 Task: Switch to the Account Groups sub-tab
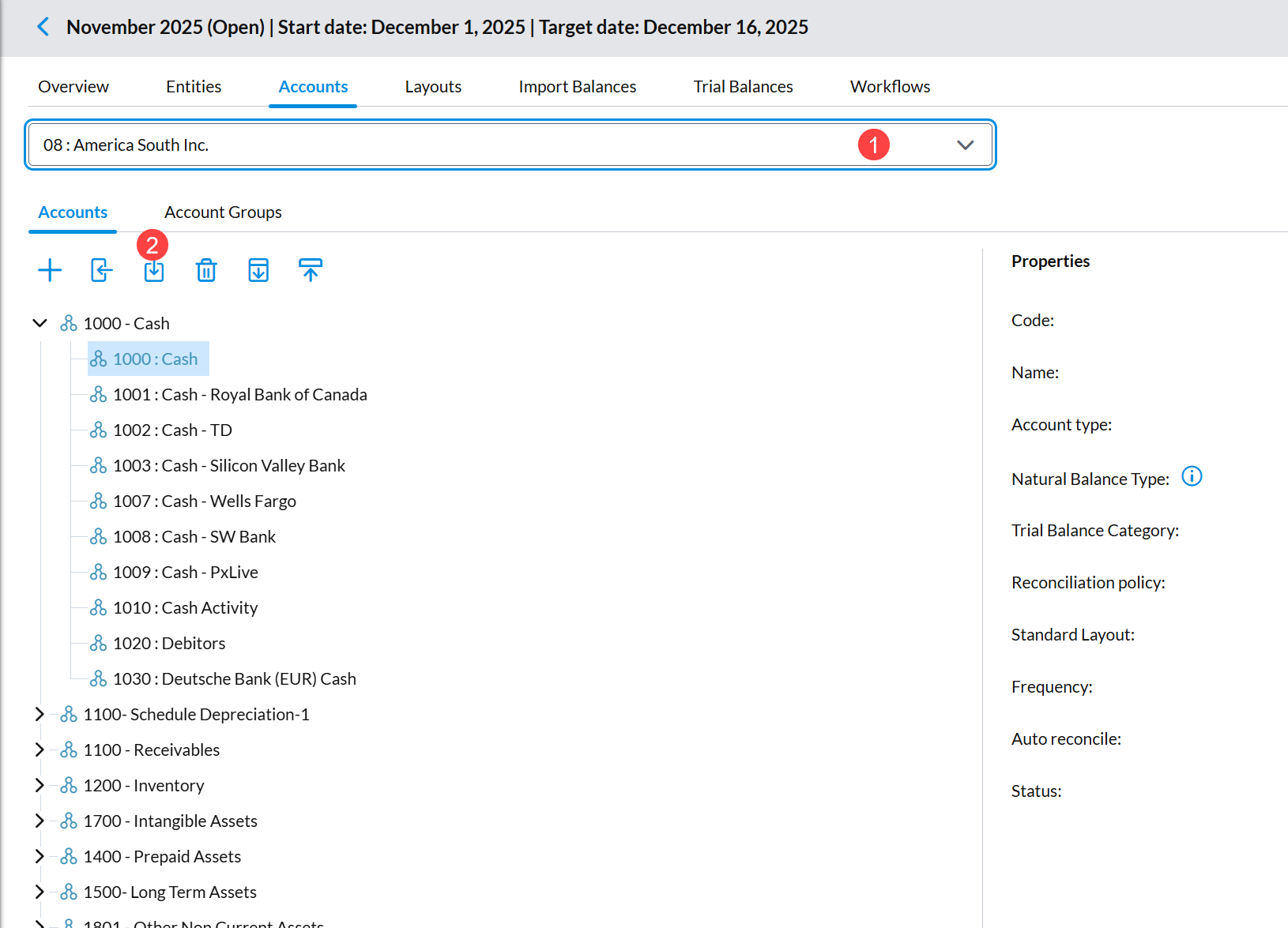pos(223,212)
